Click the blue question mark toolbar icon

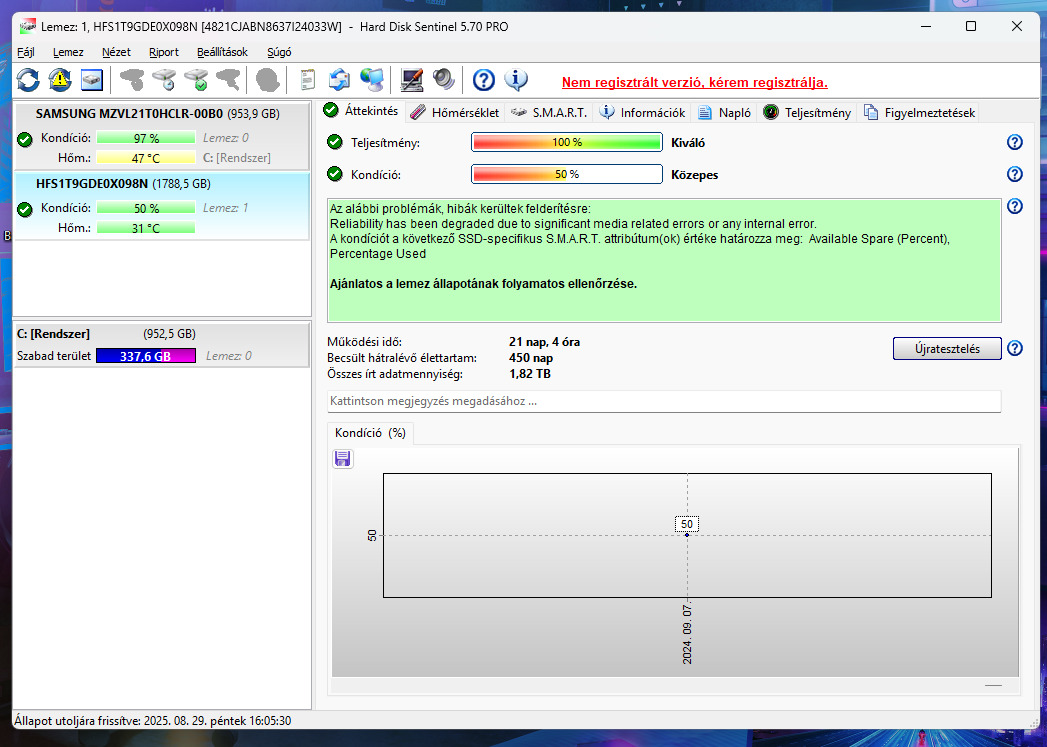click(x=483, y=80)
